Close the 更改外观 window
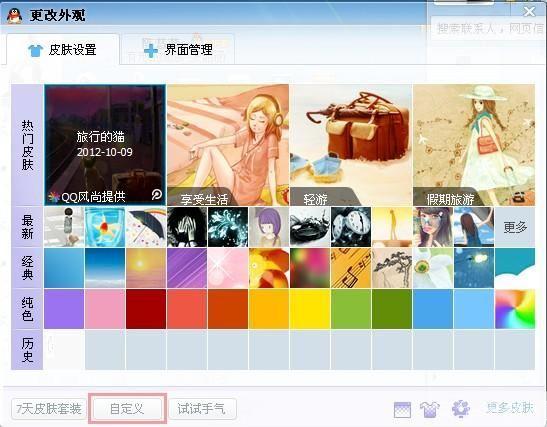547x427 pixels. pyautogui.click(x=530, y=12)
